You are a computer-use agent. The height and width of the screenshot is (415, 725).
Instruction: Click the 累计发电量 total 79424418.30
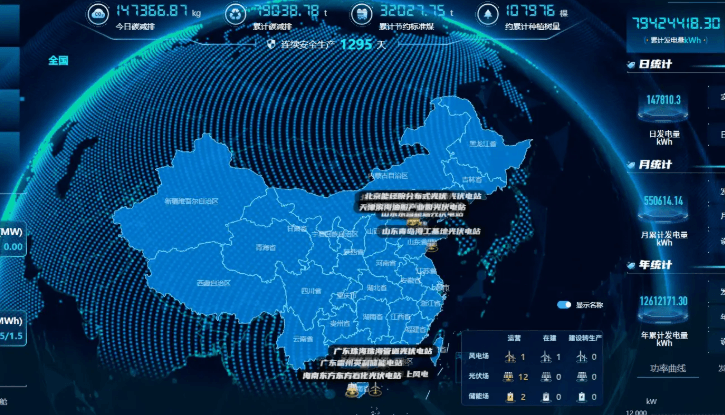[676, 23]
